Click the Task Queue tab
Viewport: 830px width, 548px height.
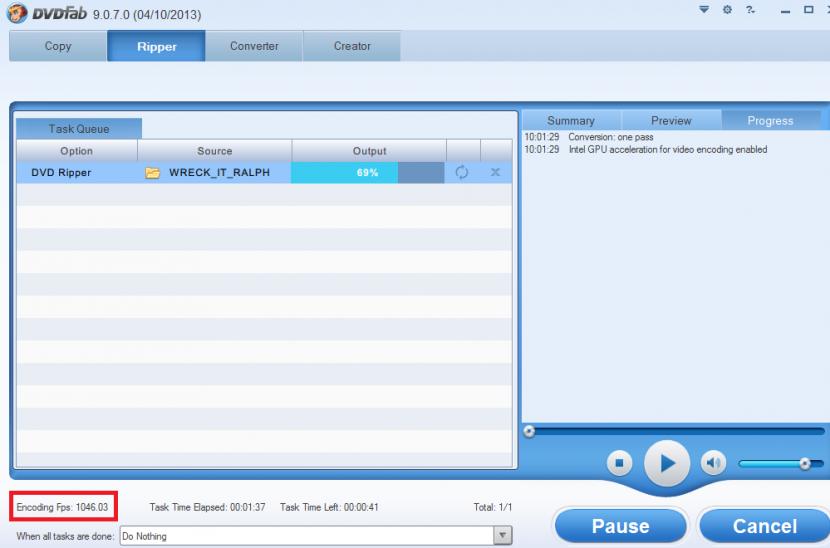point(79,129)
